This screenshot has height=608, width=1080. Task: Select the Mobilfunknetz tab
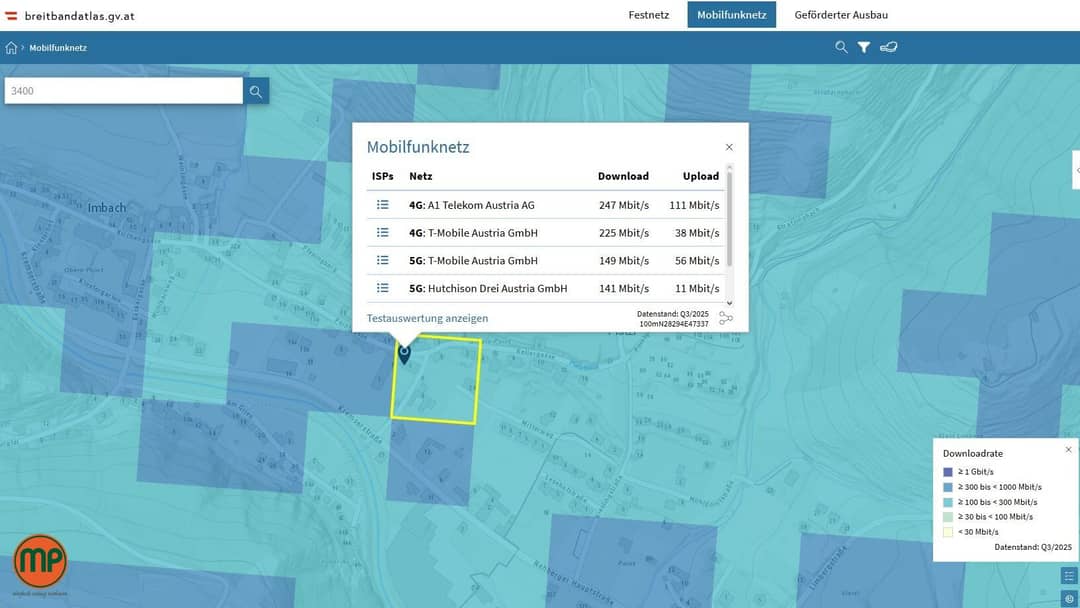click(x=731, y=14)
